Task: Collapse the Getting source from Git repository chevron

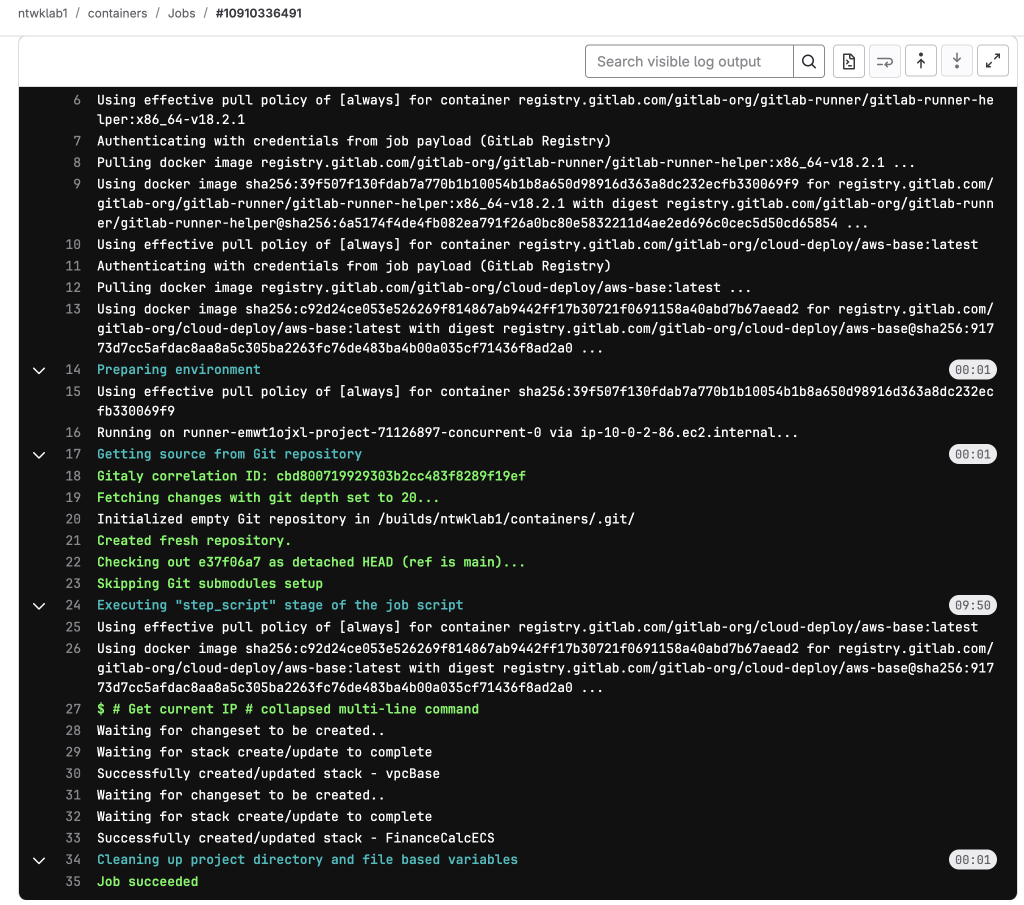Action: pos(39,454)
